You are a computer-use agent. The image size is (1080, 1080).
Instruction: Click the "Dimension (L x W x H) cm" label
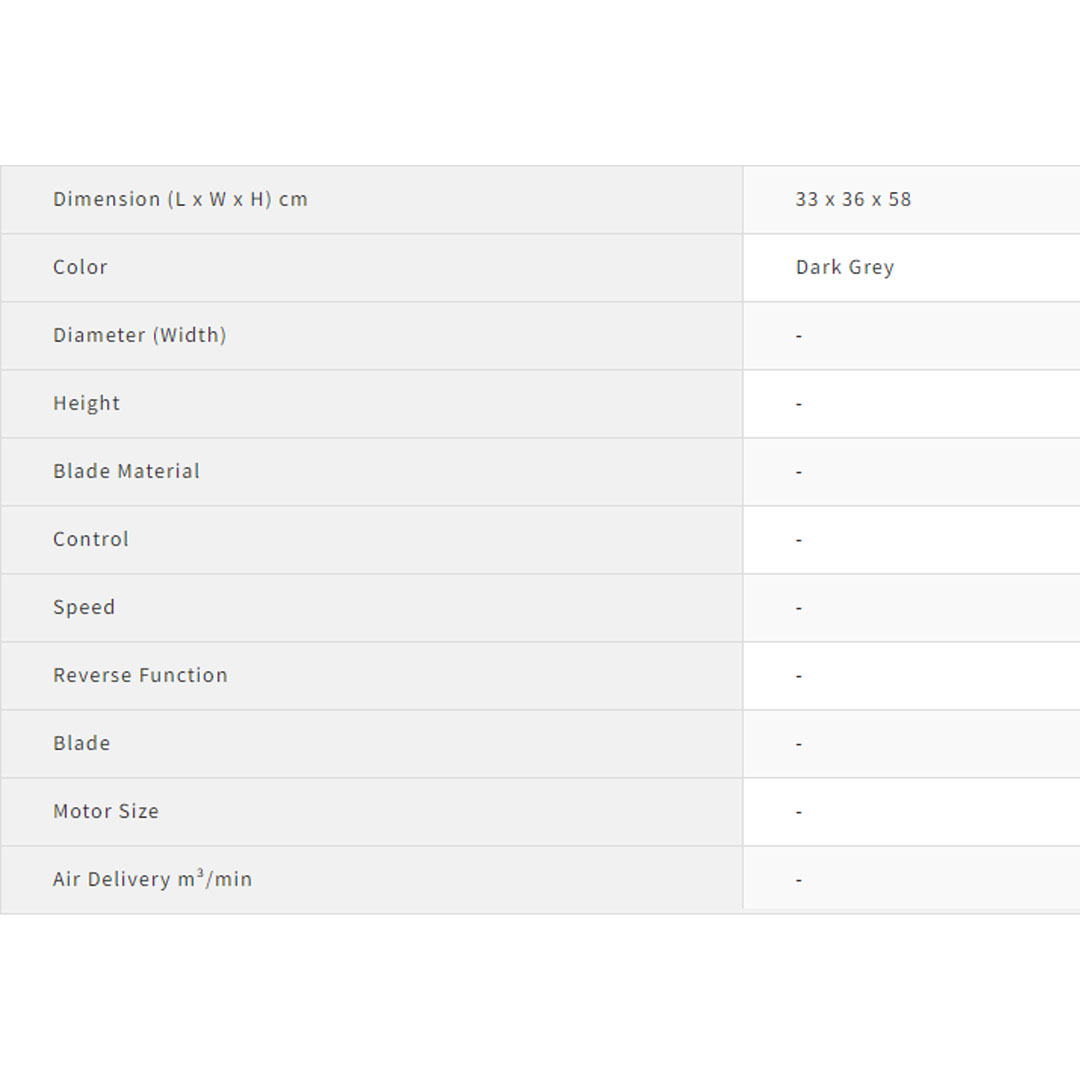click(180, 199)
